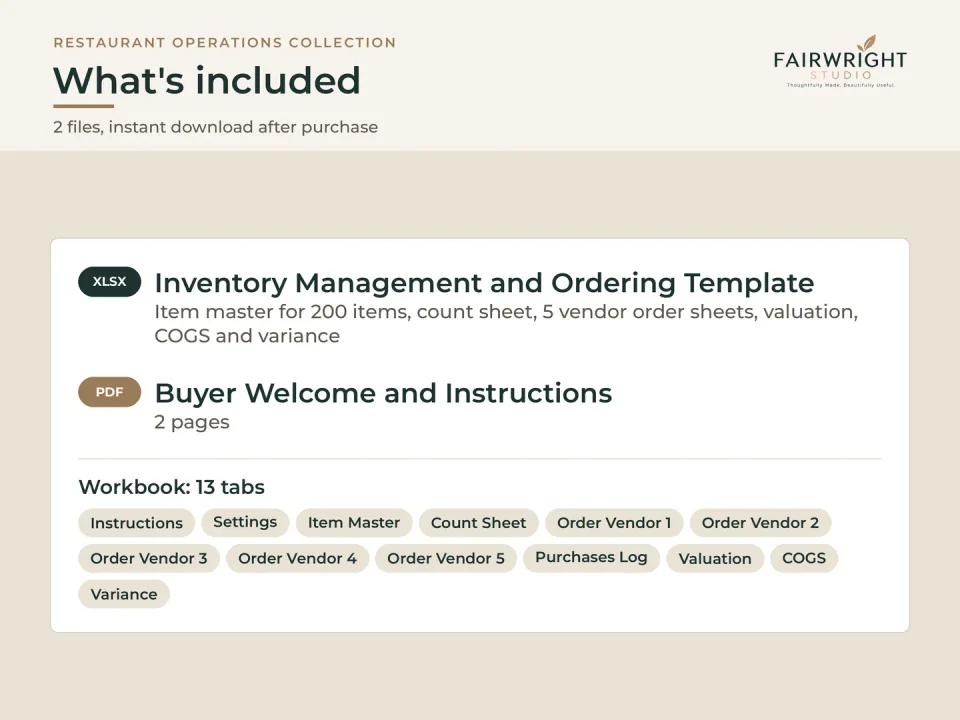Image resolution: width=960 pixels, height=720 pixels.
Task: Click the 'Workbook: 13 tabs' heading
Action: 171,487
